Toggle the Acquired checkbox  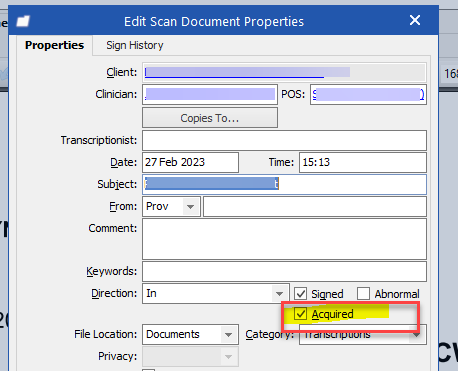coord(300,314)
